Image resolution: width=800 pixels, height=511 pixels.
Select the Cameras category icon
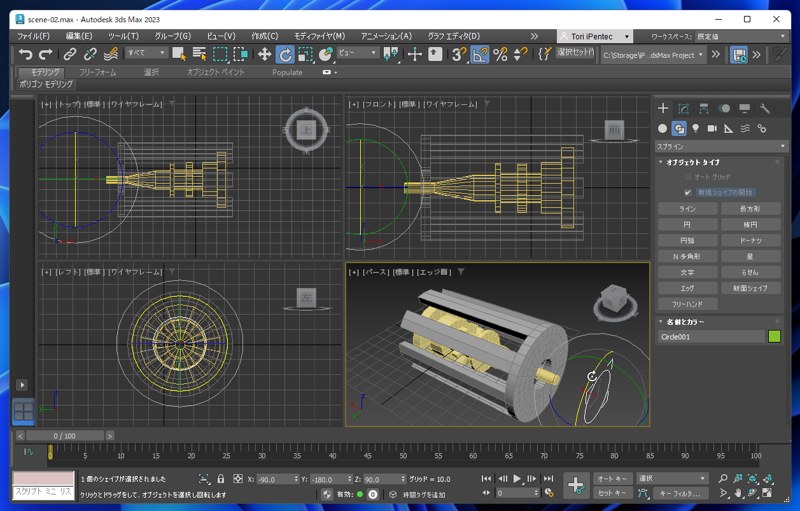(712, 129)
